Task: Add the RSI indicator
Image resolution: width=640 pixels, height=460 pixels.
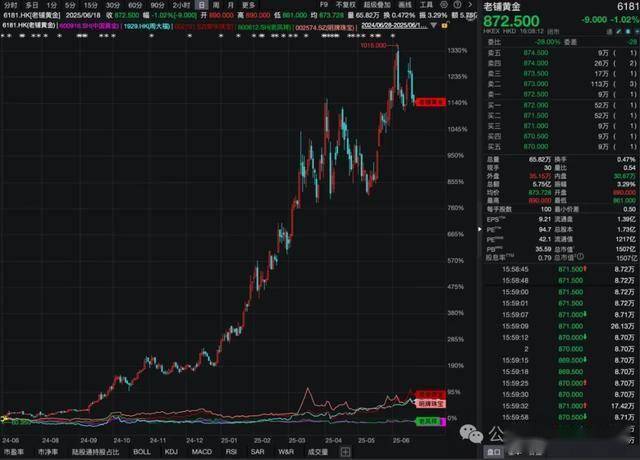Action: click(231, 452)
